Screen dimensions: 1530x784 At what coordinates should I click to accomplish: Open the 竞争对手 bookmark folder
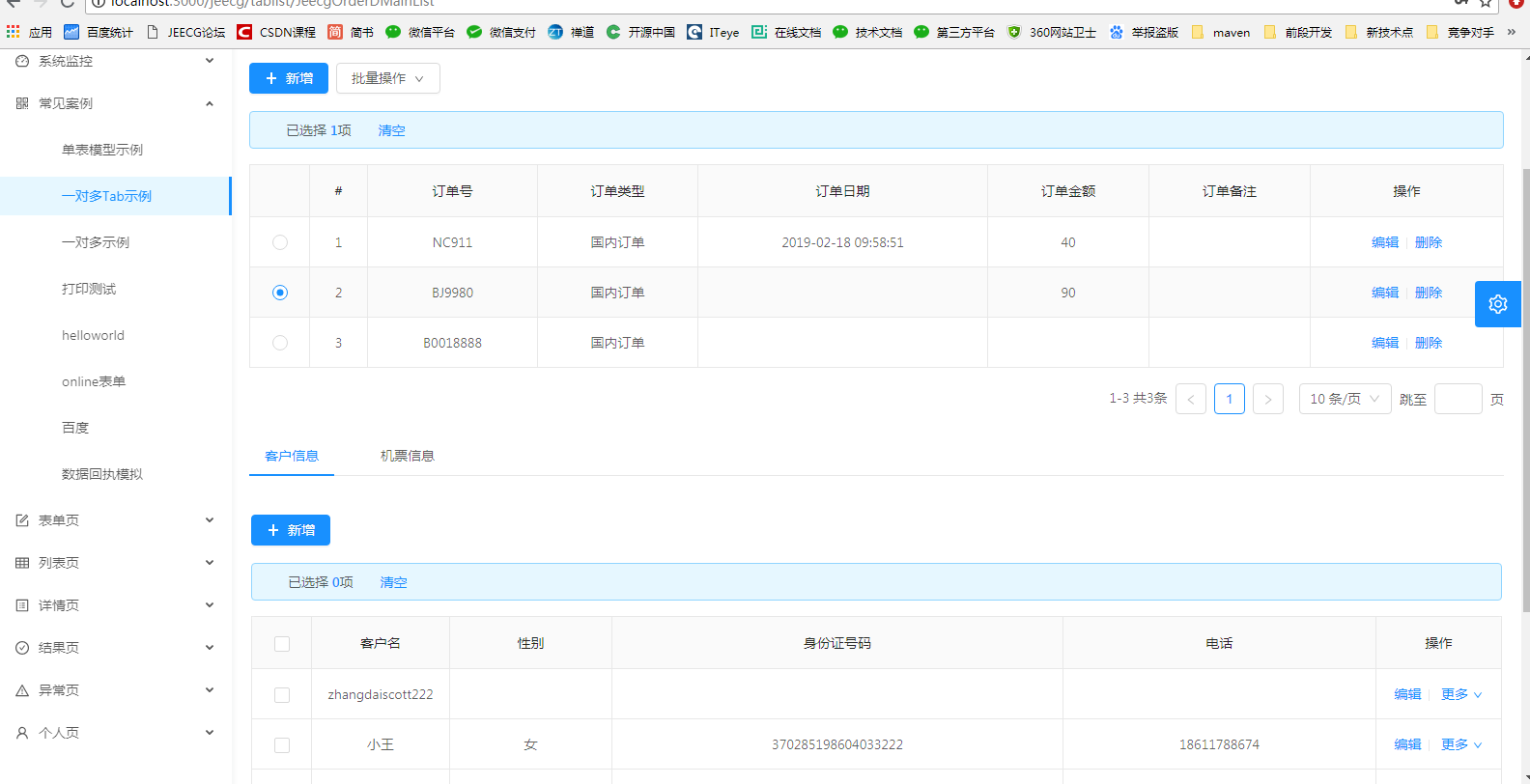point(1459,32)
